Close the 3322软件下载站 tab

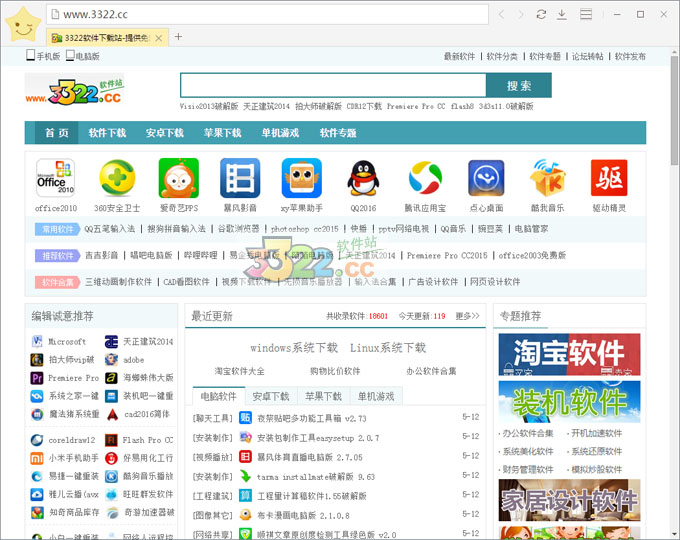coord(159,38)
